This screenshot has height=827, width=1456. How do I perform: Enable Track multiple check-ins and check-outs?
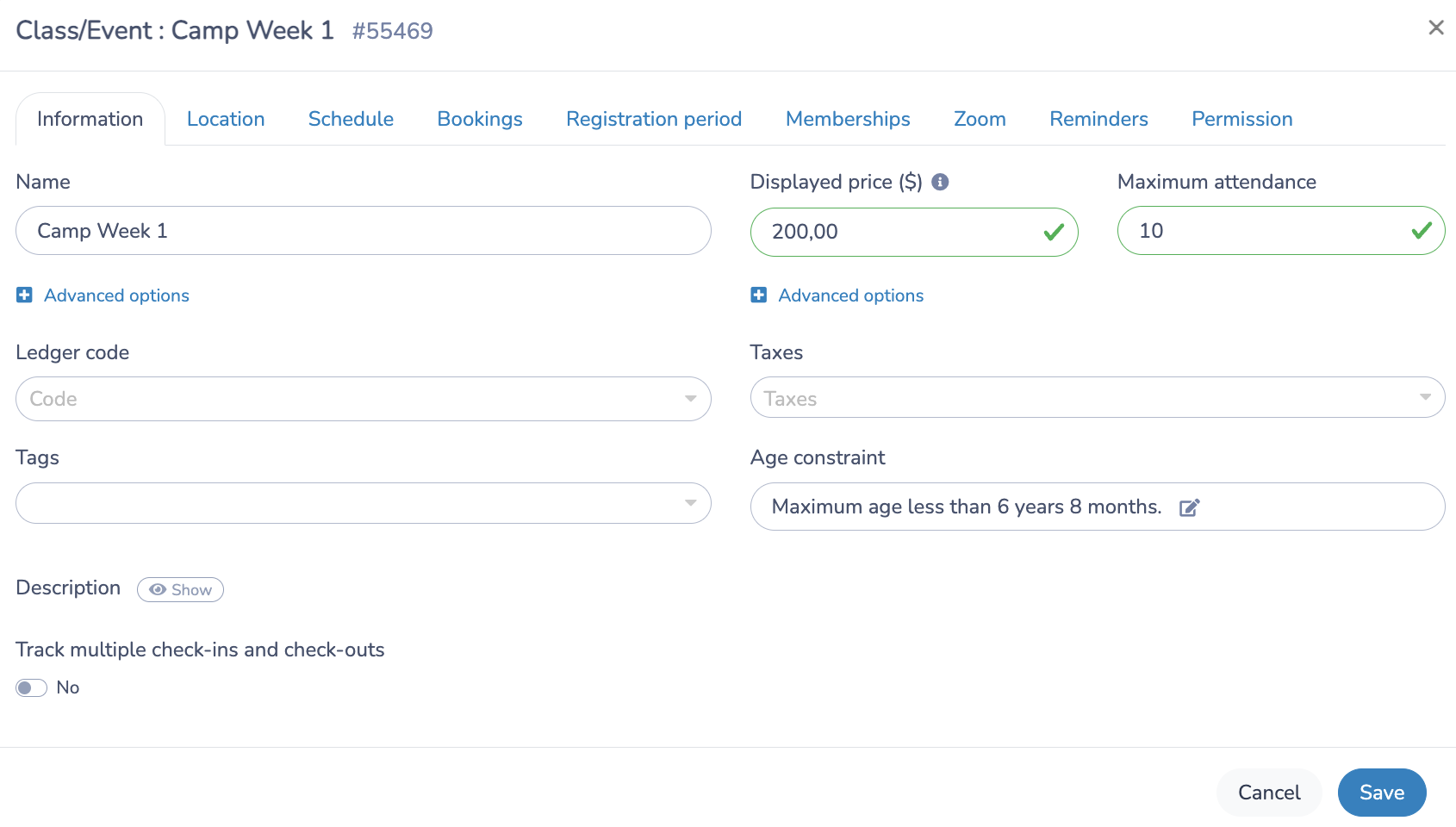pos(32,687)
